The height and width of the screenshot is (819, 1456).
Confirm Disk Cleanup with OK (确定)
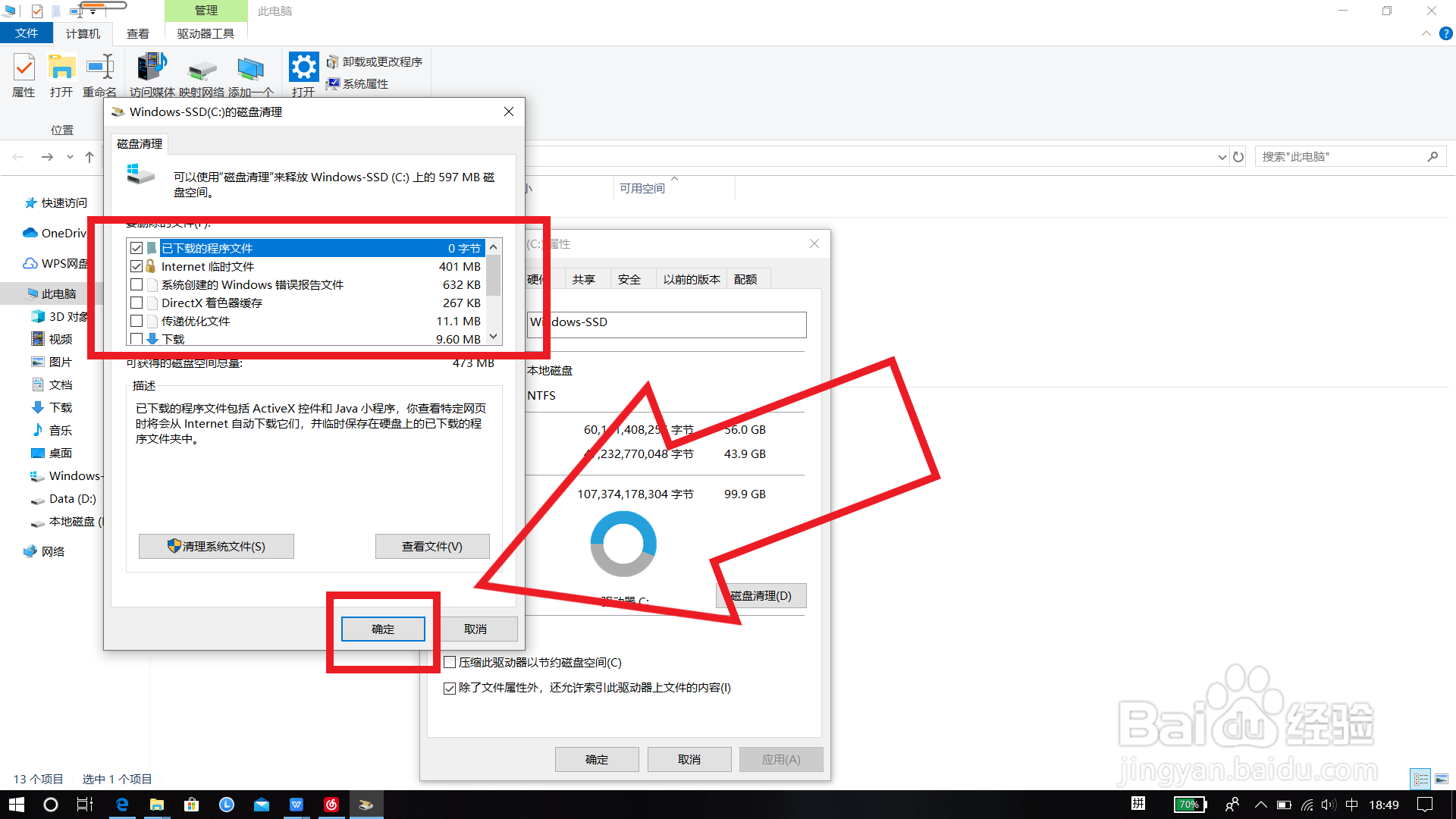383,629
